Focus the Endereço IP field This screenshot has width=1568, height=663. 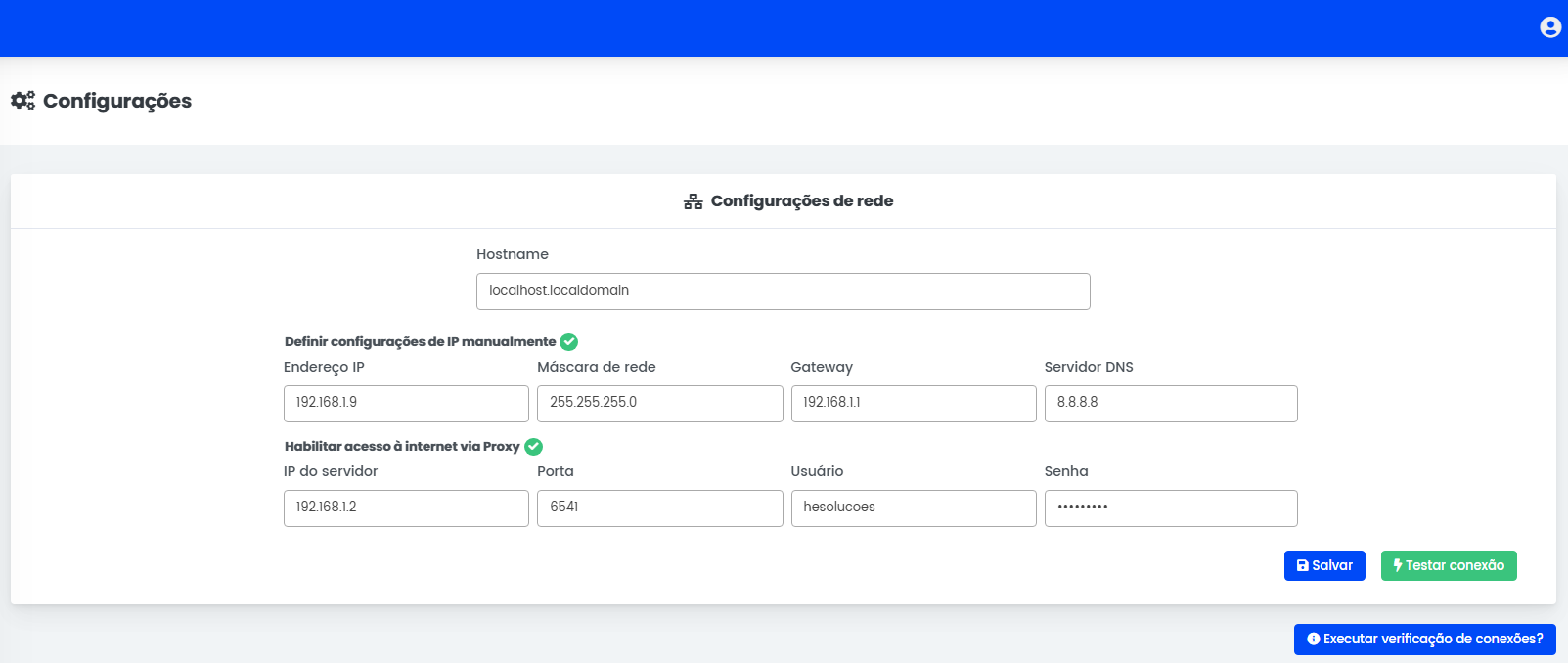[406, 403]
